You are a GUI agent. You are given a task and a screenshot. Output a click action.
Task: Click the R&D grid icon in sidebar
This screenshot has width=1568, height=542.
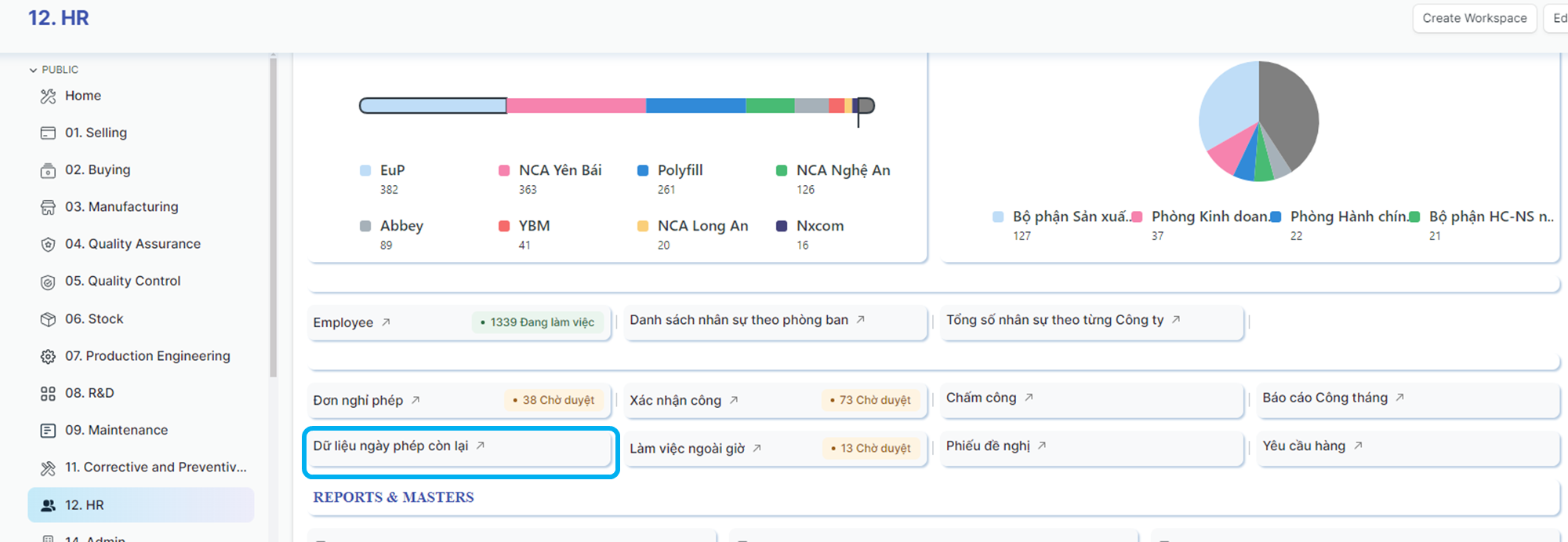[x=48, y=394]
